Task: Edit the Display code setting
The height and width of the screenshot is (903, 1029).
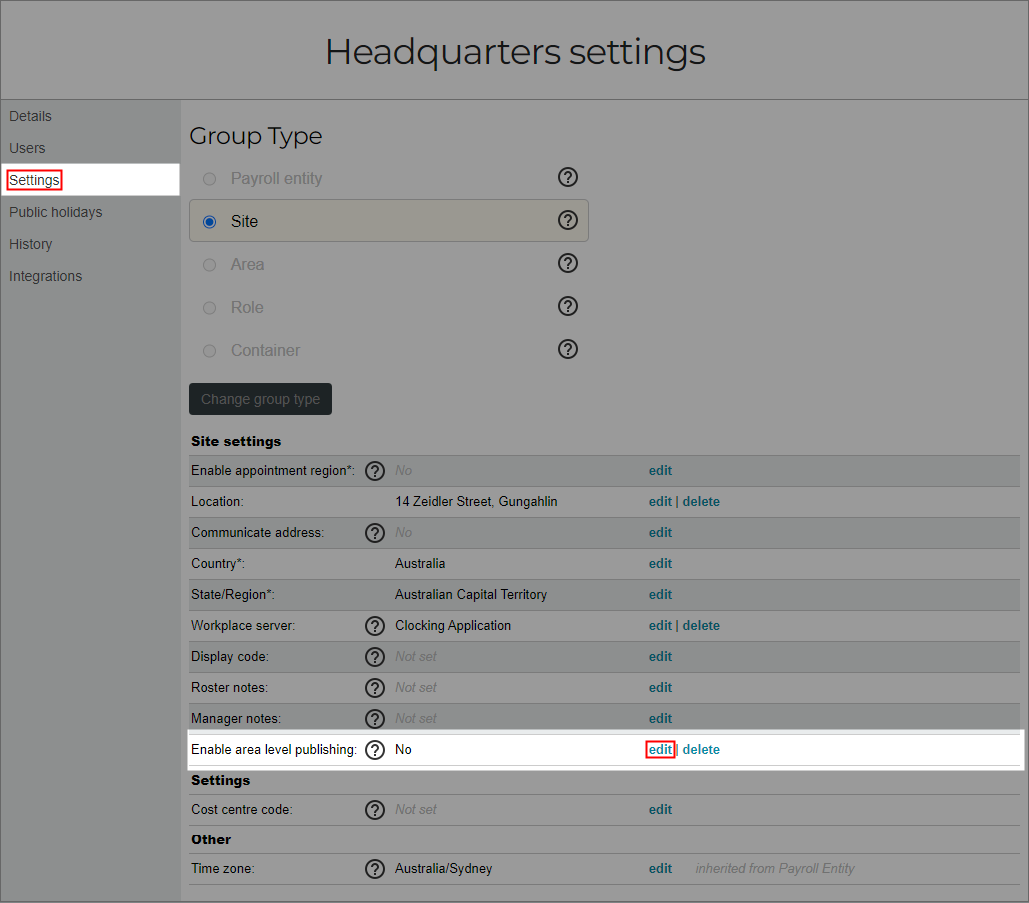Action: (x=660, y=656)
